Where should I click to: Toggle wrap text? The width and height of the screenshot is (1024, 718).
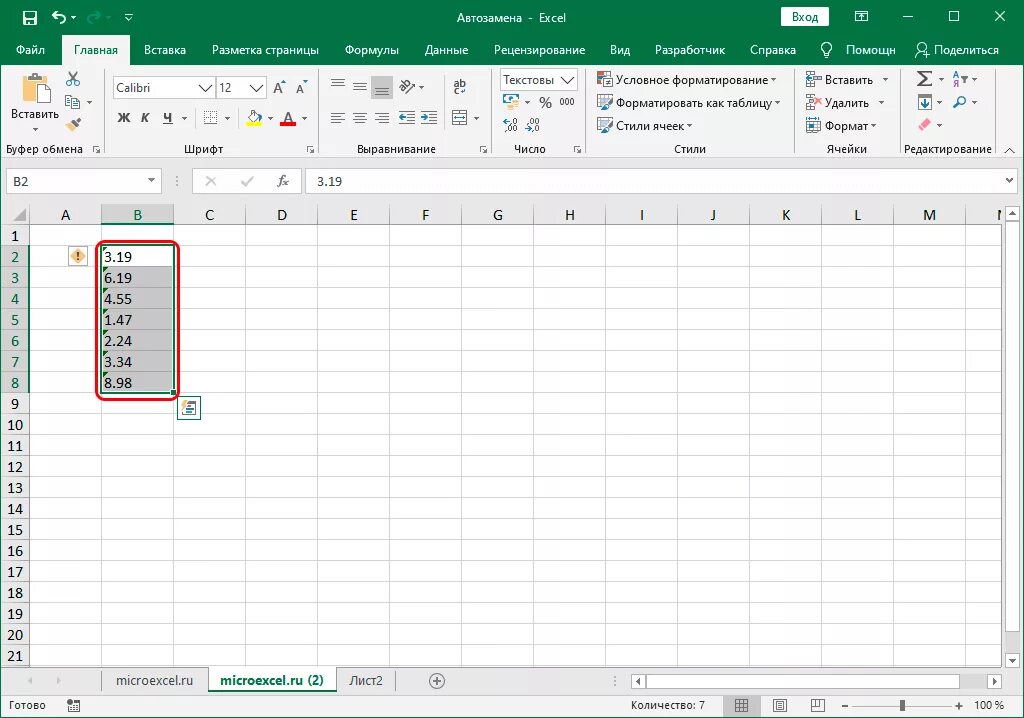point(460,86)
